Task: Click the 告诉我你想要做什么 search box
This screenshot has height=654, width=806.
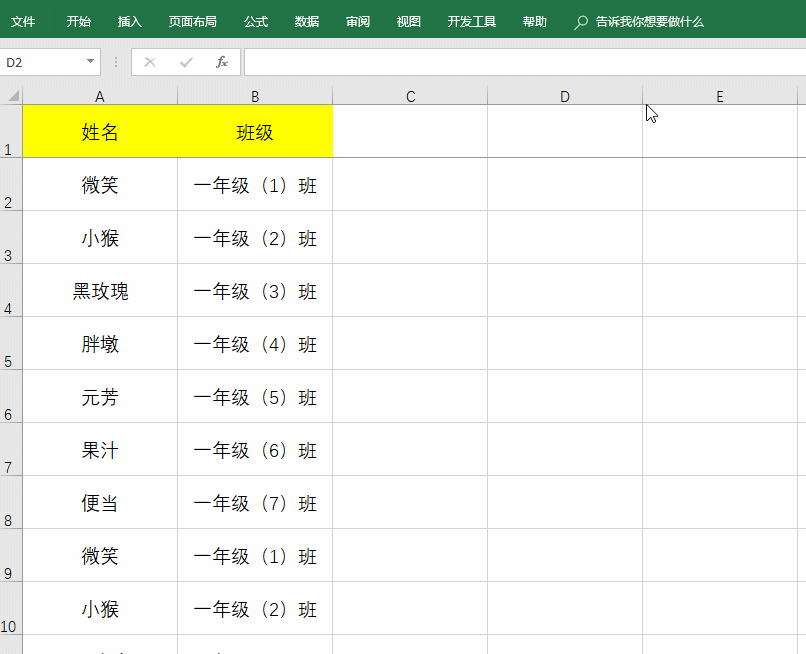Action: click(650, 22)
